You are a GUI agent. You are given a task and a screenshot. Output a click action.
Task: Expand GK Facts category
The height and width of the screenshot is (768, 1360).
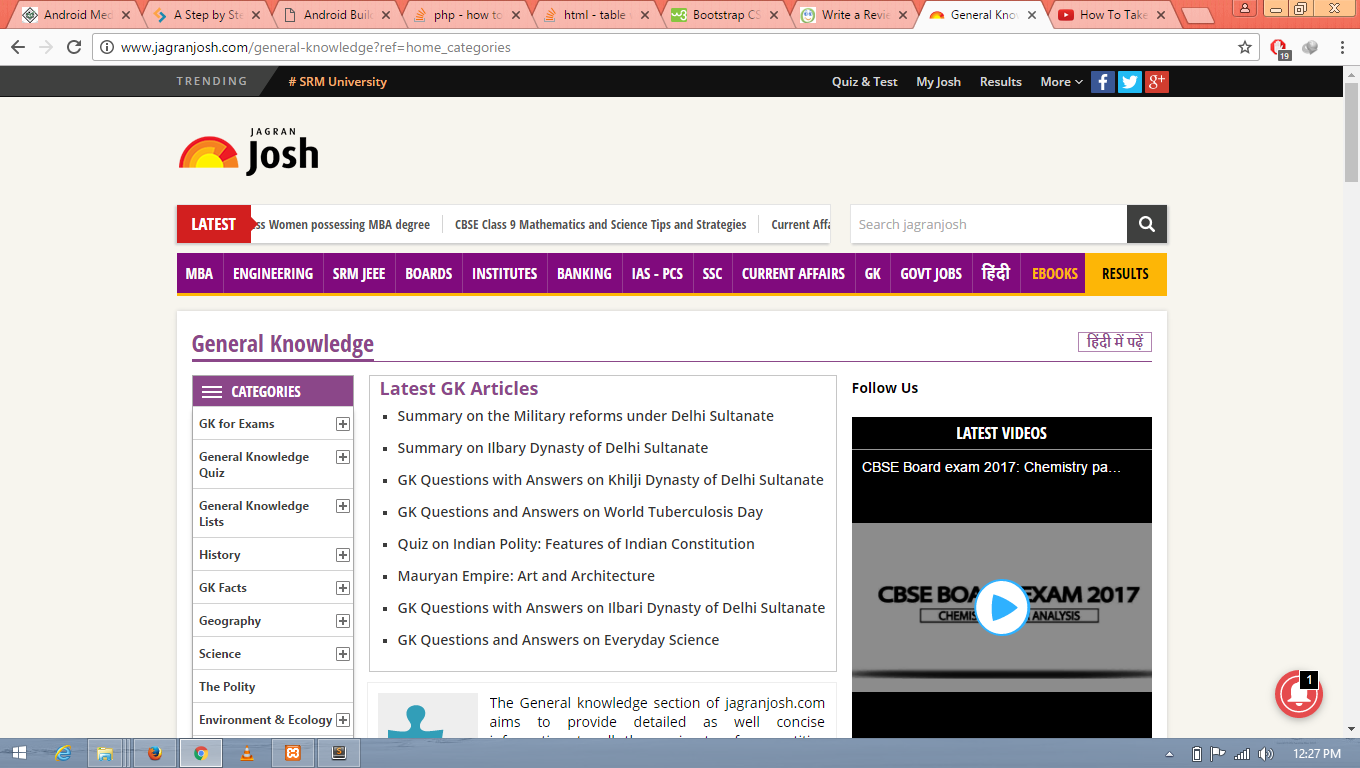tap(343, 588)
